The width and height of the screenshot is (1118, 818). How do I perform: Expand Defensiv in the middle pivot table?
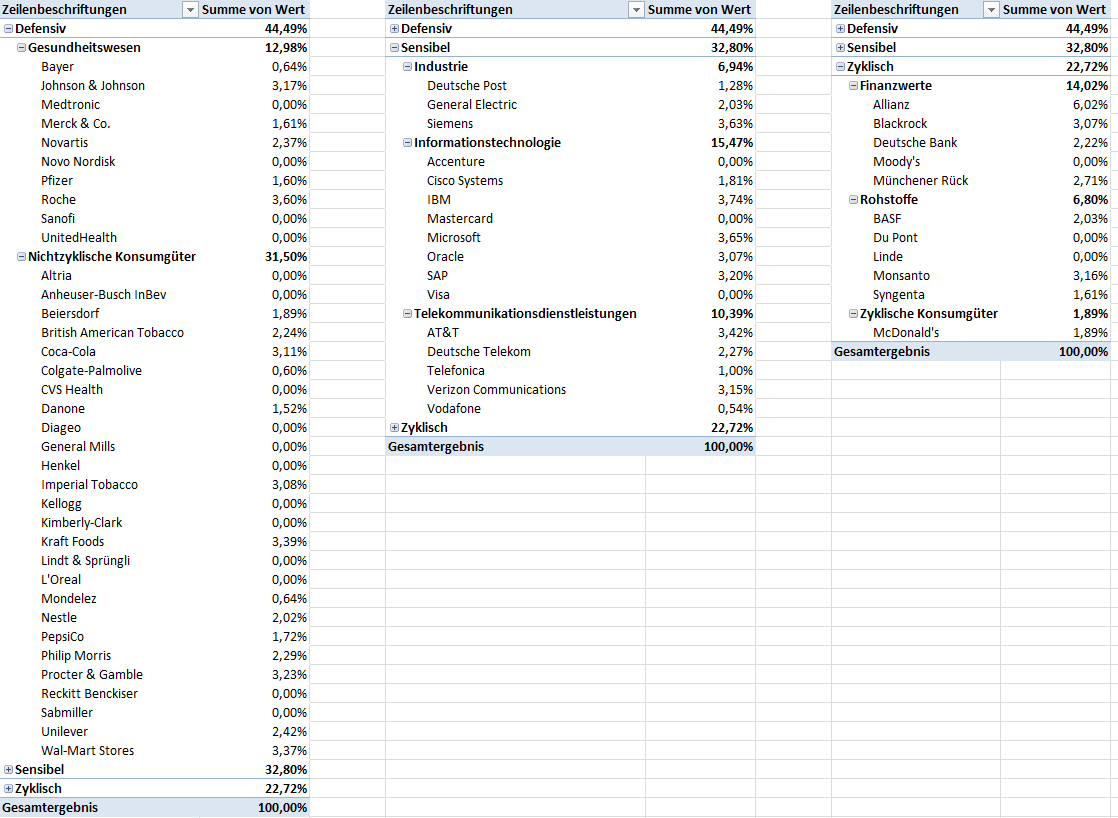tap(394, 29)
